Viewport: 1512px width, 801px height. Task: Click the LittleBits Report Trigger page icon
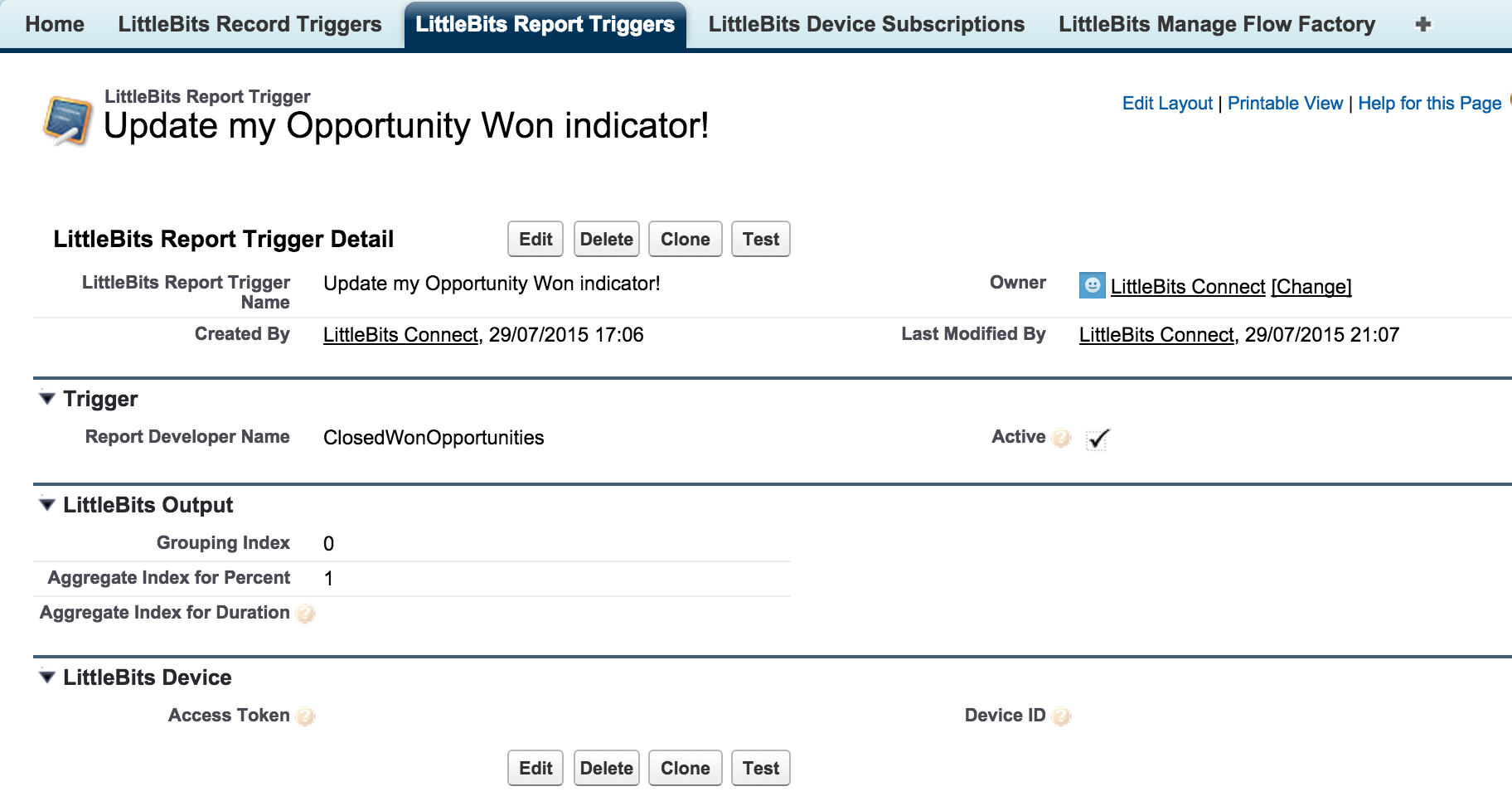click(68, 120)
